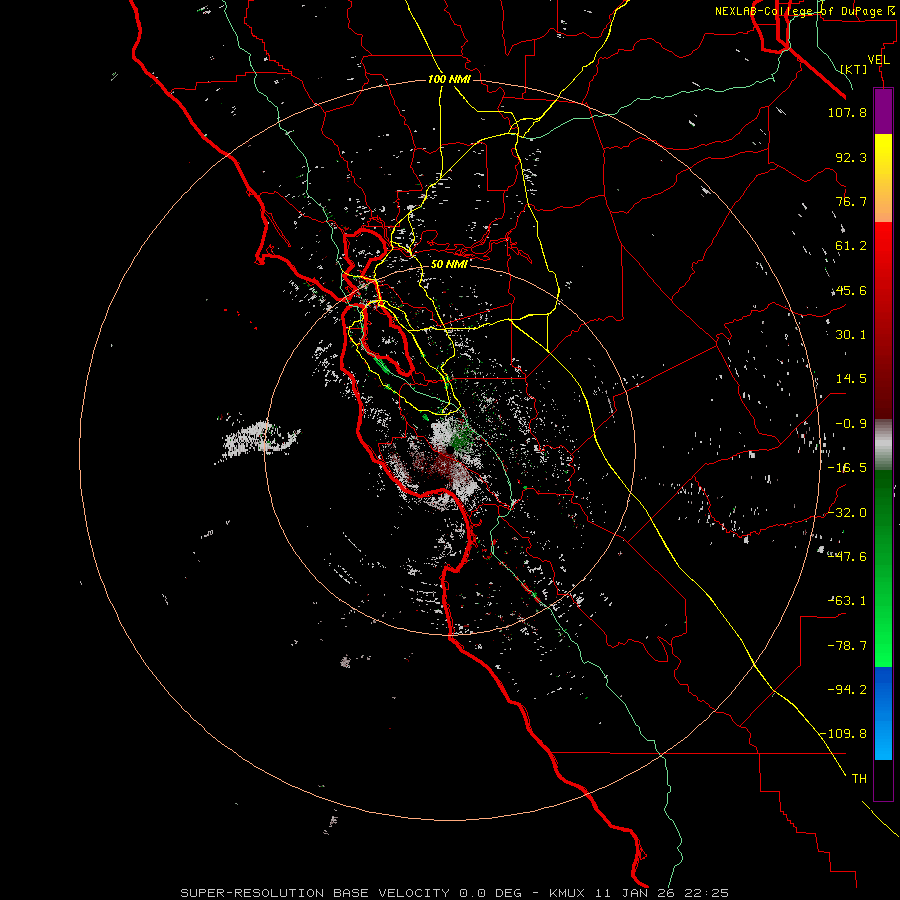Click the 14.5 legend value

[x=851, y=379]
